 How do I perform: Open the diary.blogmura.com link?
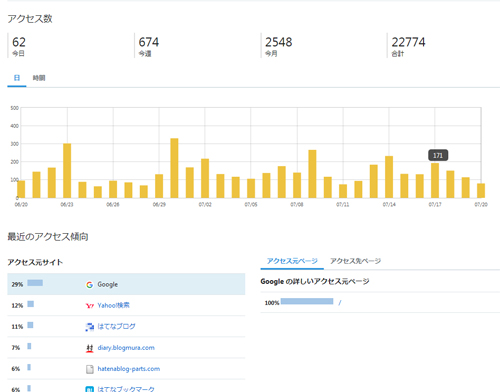coord(126,348)
